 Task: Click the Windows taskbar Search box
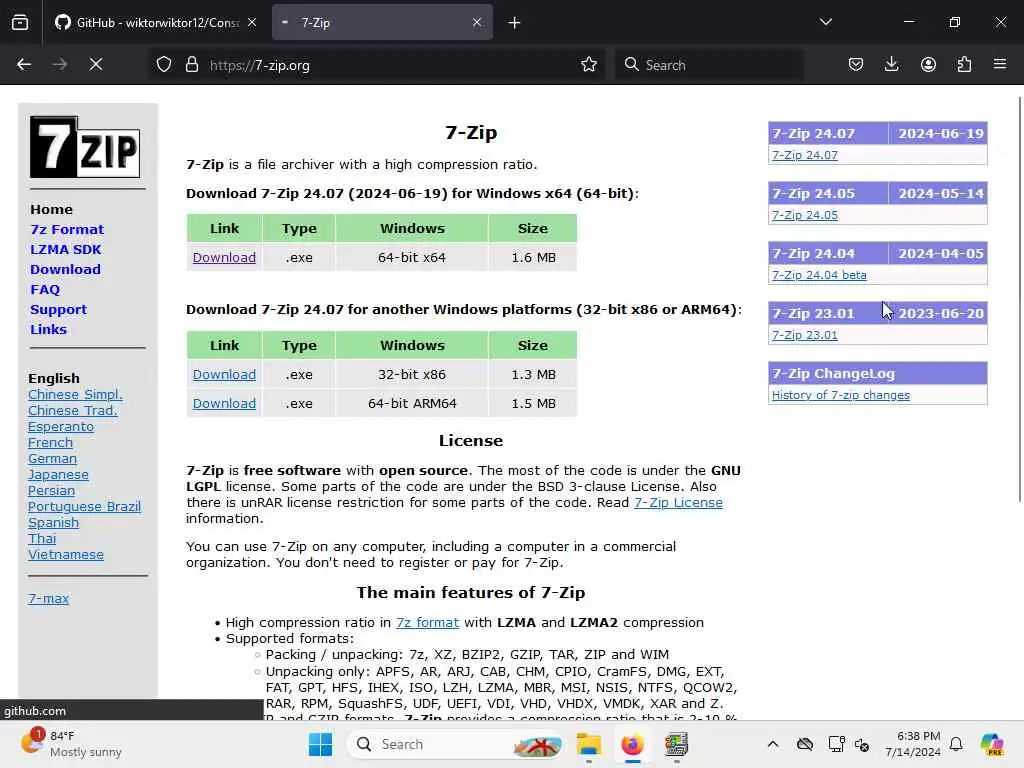tap(456, 744)
